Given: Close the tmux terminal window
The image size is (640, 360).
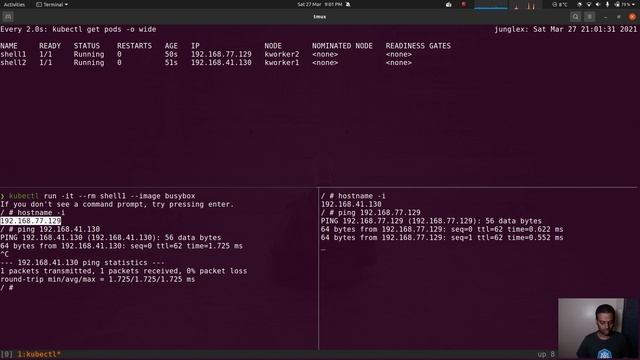Looking at the screenshot, I should tap(632, 17).
